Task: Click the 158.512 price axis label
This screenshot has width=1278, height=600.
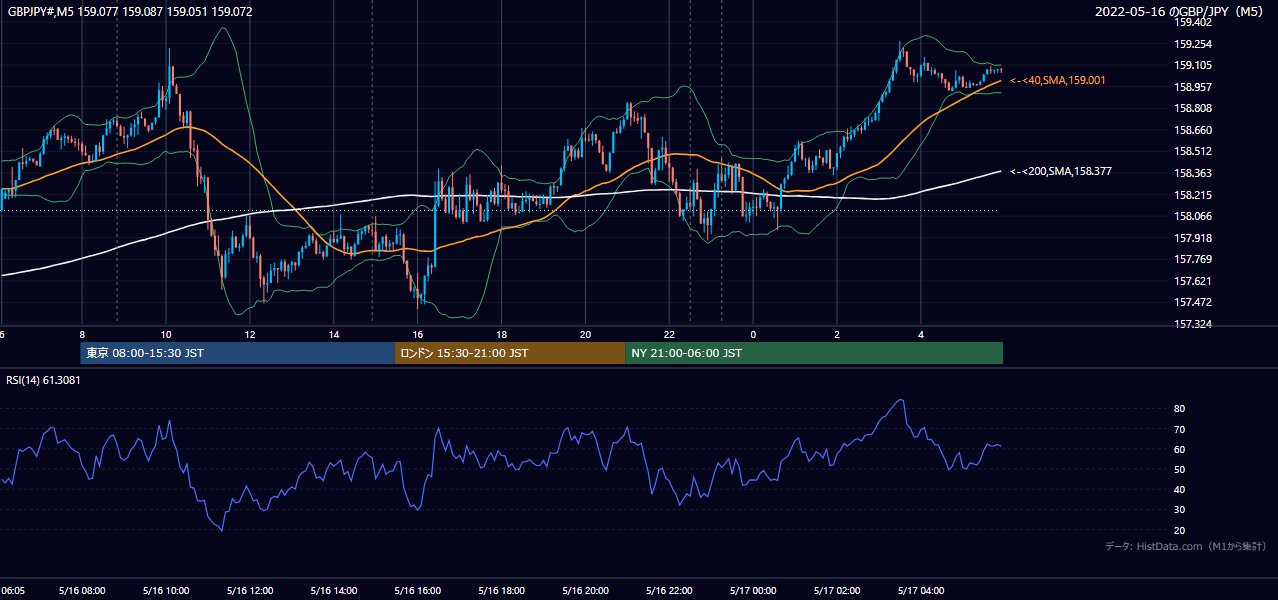Action: (1193, 152)
